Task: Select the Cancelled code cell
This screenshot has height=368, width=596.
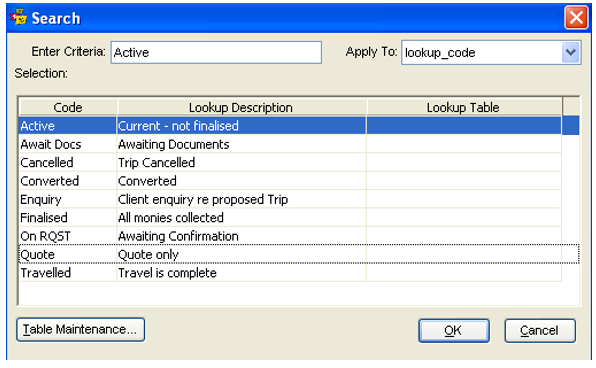Action: click(68, 163)
